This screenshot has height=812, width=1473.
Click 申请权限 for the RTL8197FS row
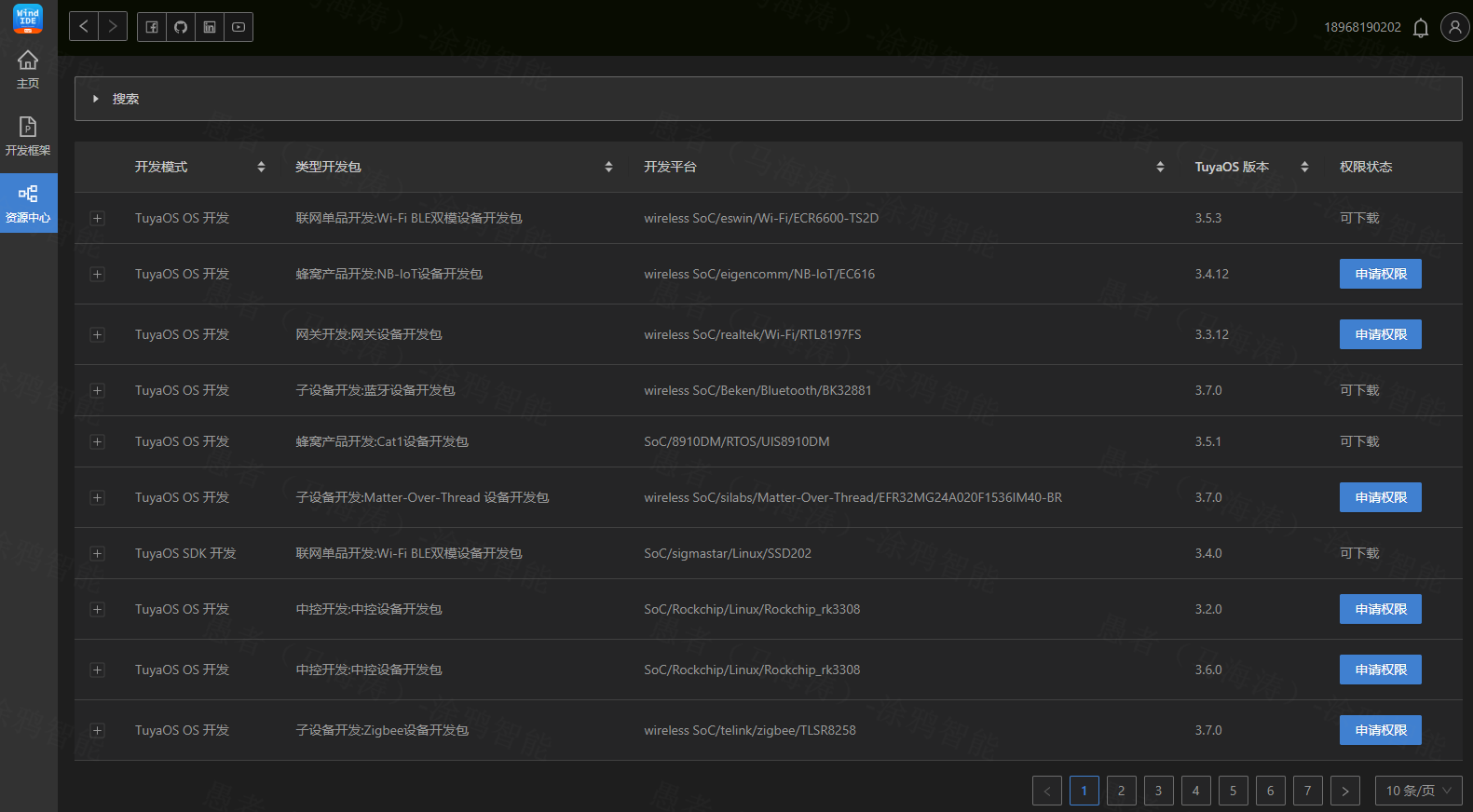click(x=1380, y=334)
